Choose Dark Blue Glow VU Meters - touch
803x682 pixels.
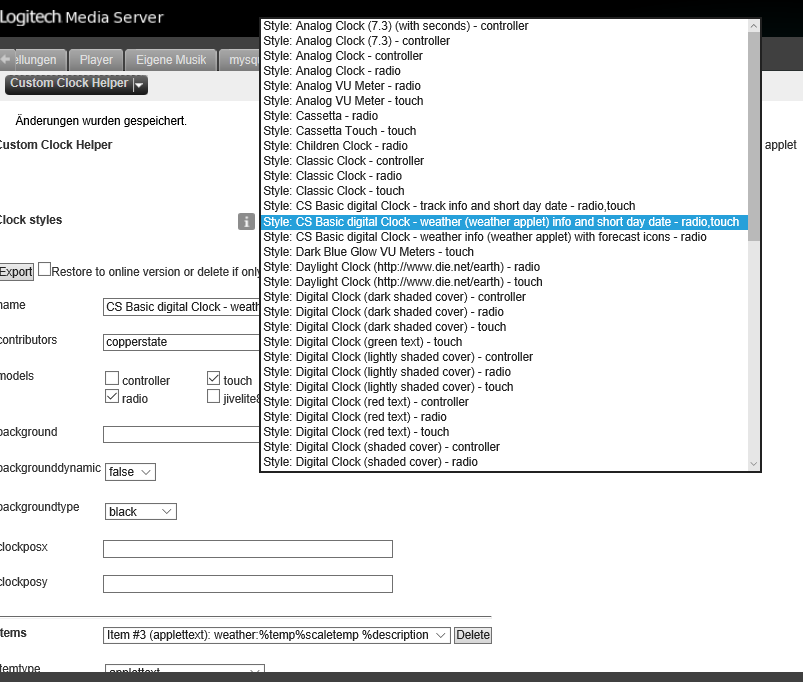coord(368,252)
